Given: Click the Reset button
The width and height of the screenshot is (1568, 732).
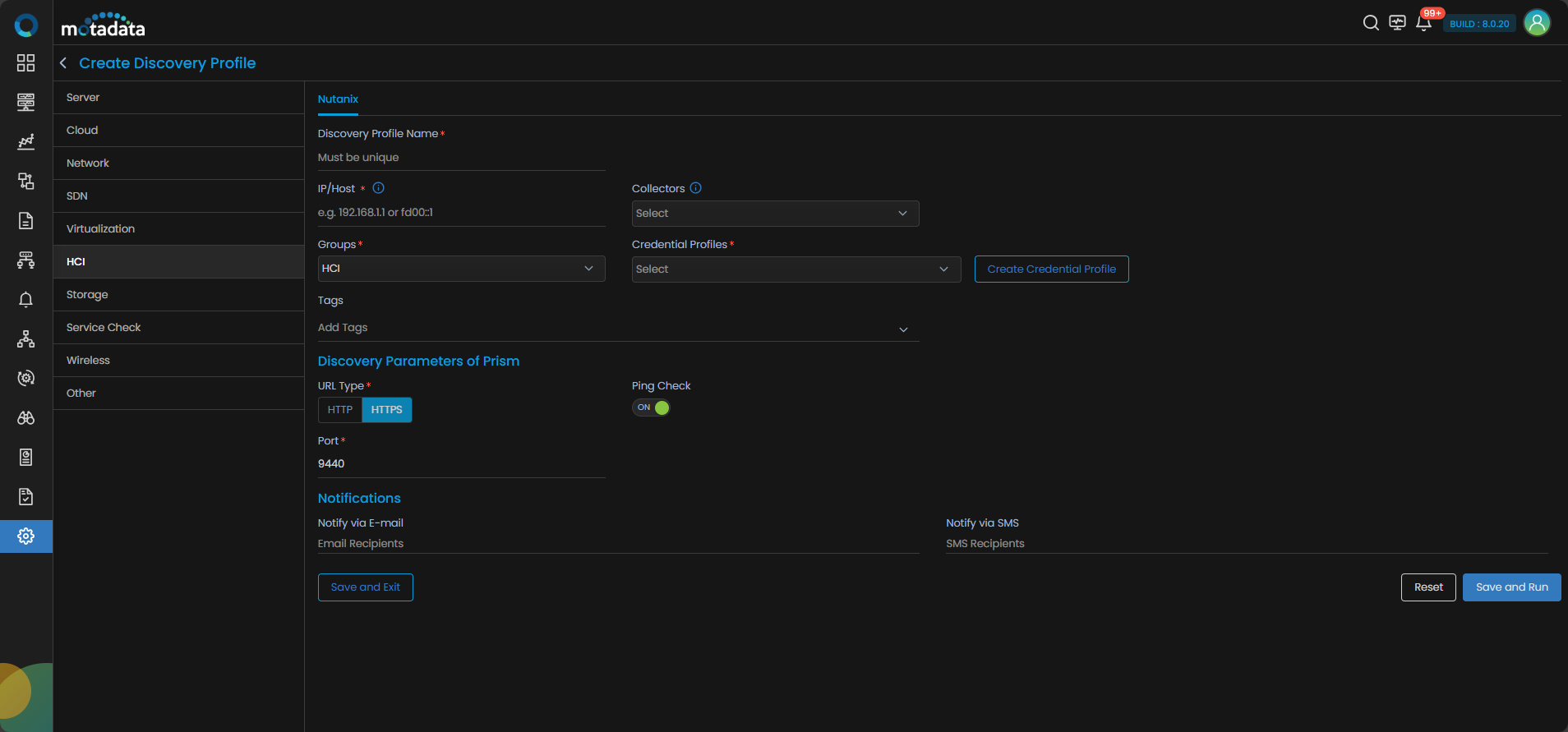Looking at the screenshot, I should click(x=1428, y=587).
